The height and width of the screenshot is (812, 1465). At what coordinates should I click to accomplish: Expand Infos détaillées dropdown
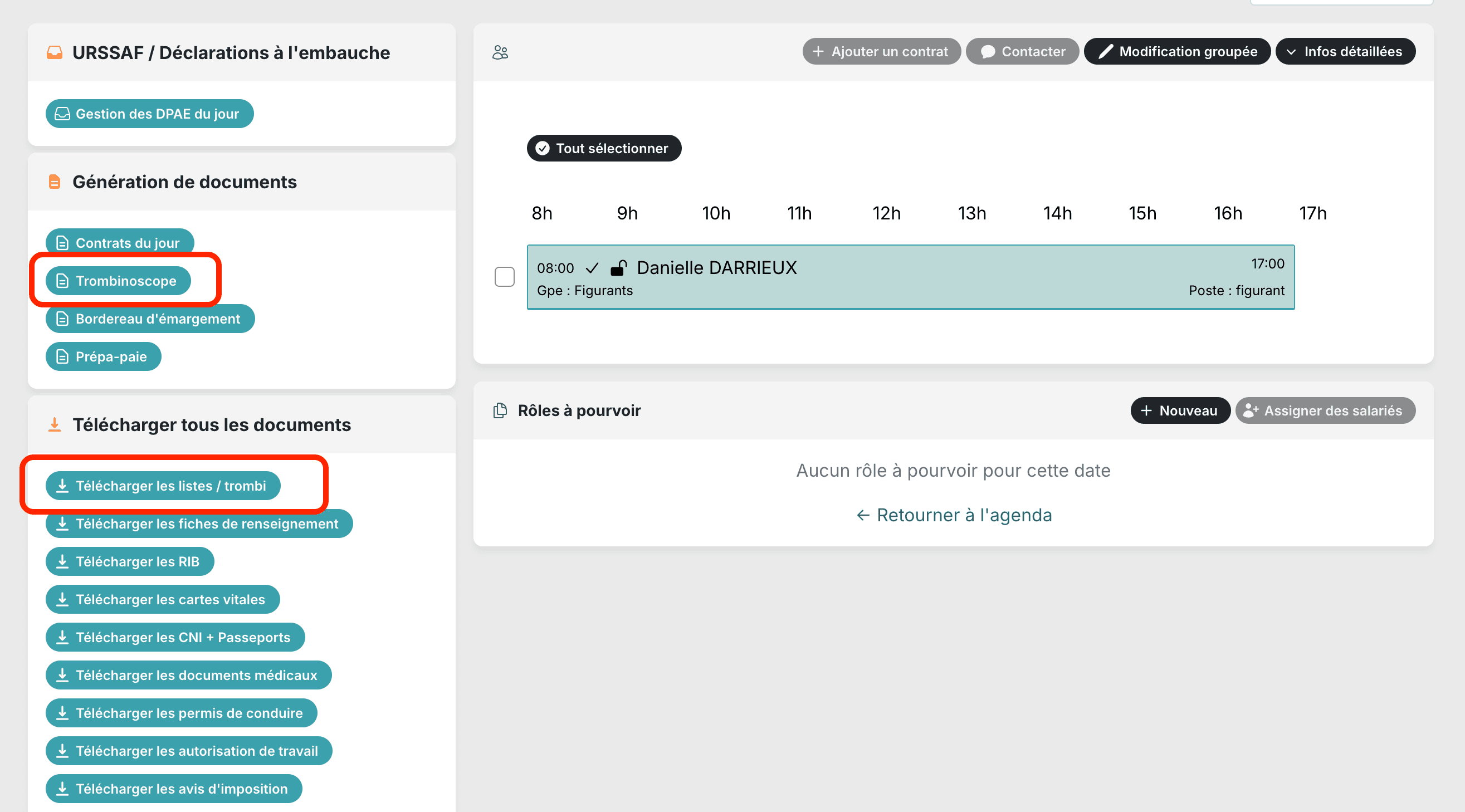pyautogui.click(x=1345, y=51)
